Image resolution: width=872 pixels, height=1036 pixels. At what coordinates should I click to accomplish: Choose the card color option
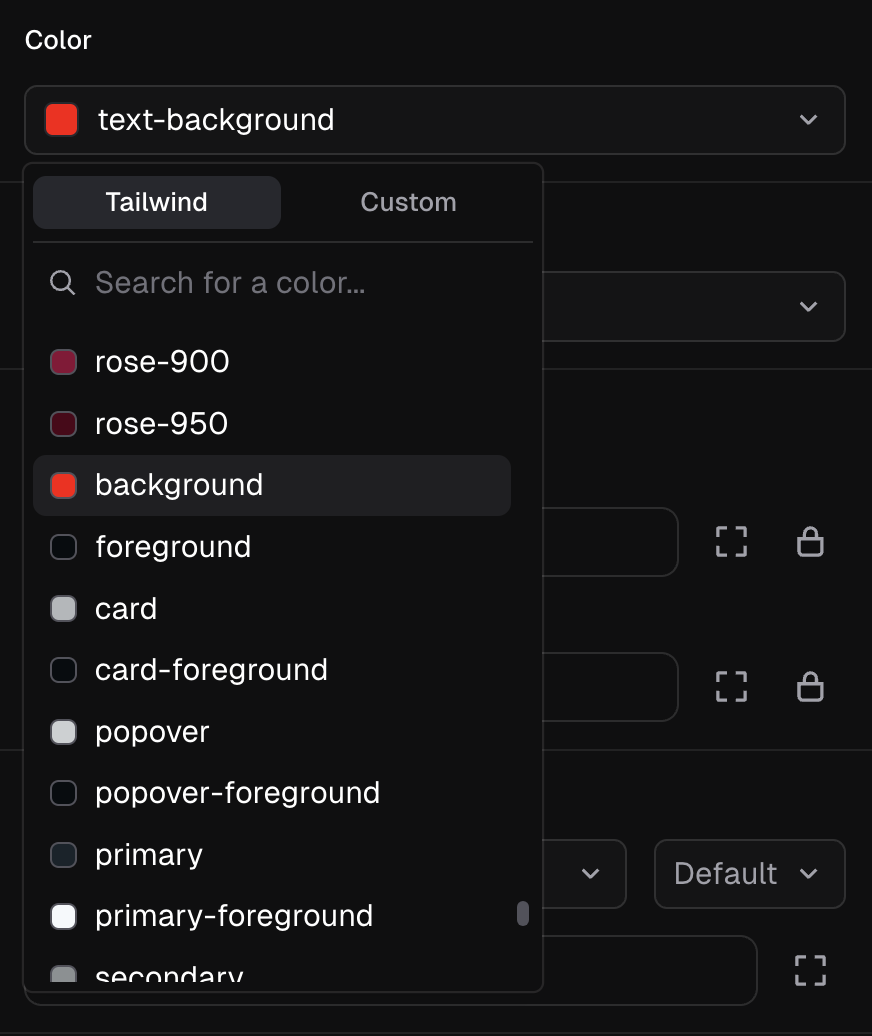pos(126,609)
